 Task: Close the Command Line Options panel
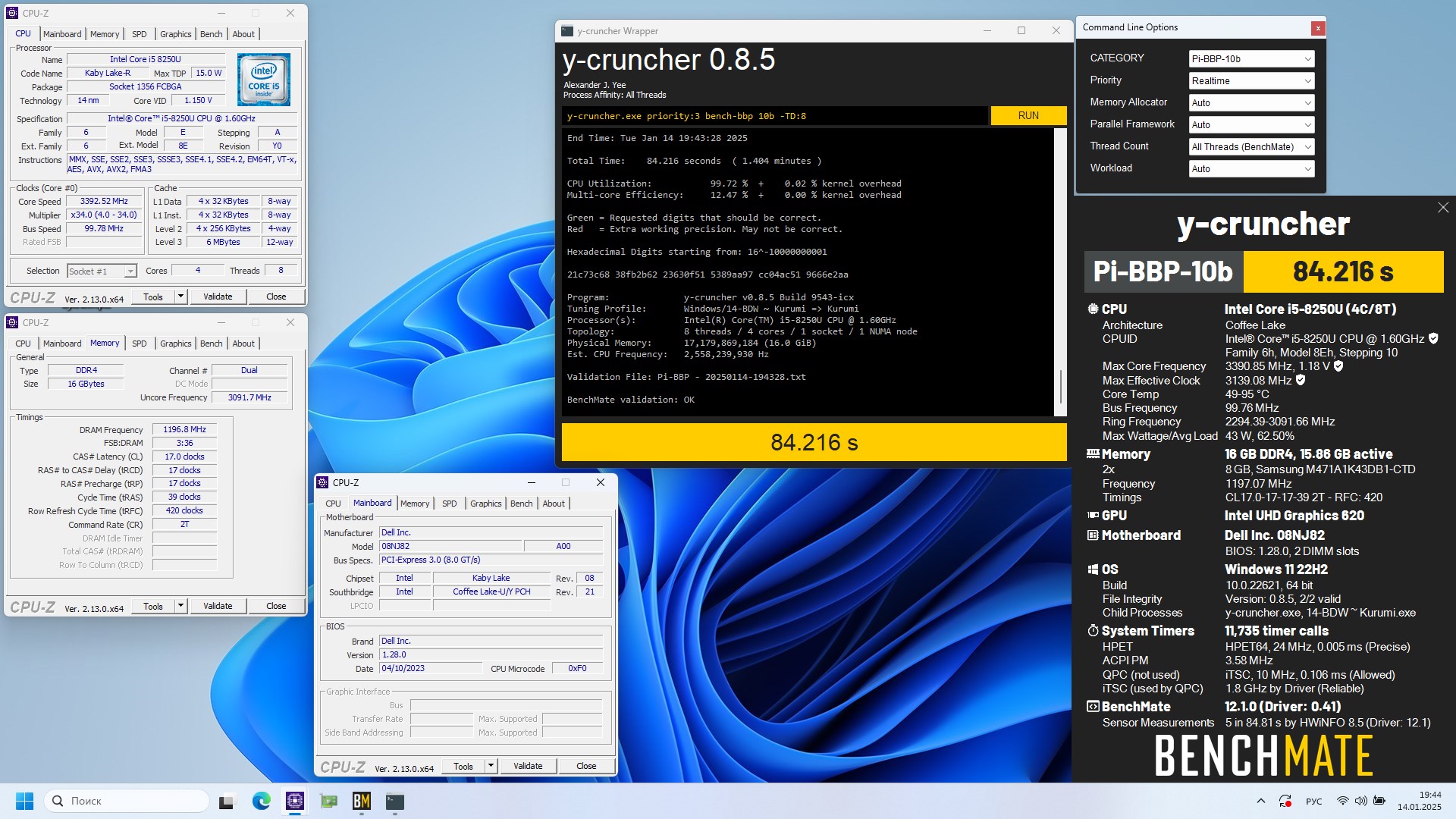pos(1318,28)
